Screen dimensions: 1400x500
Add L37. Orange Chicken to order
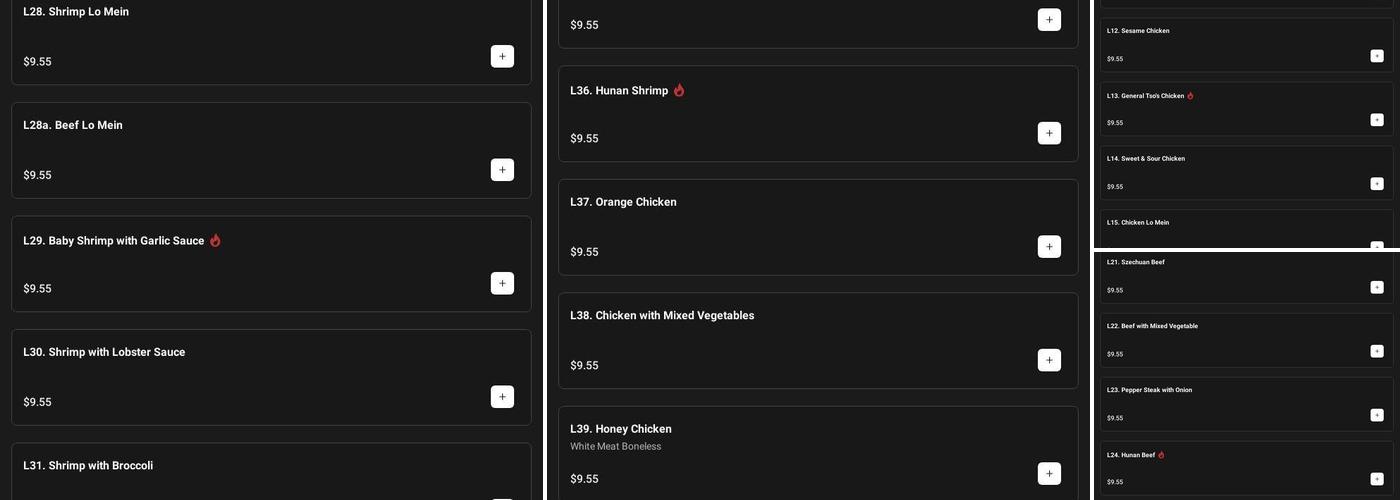pos(1049,247)
